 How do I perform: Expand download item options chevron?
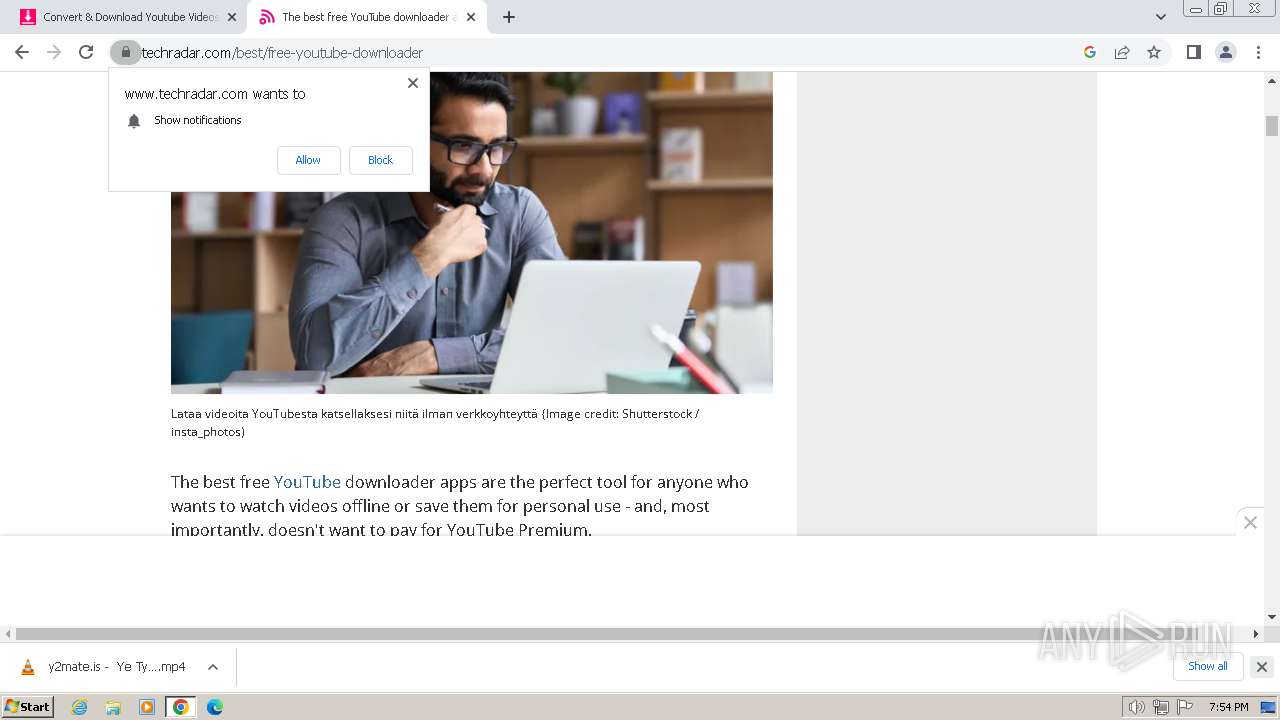click(213, 667)
